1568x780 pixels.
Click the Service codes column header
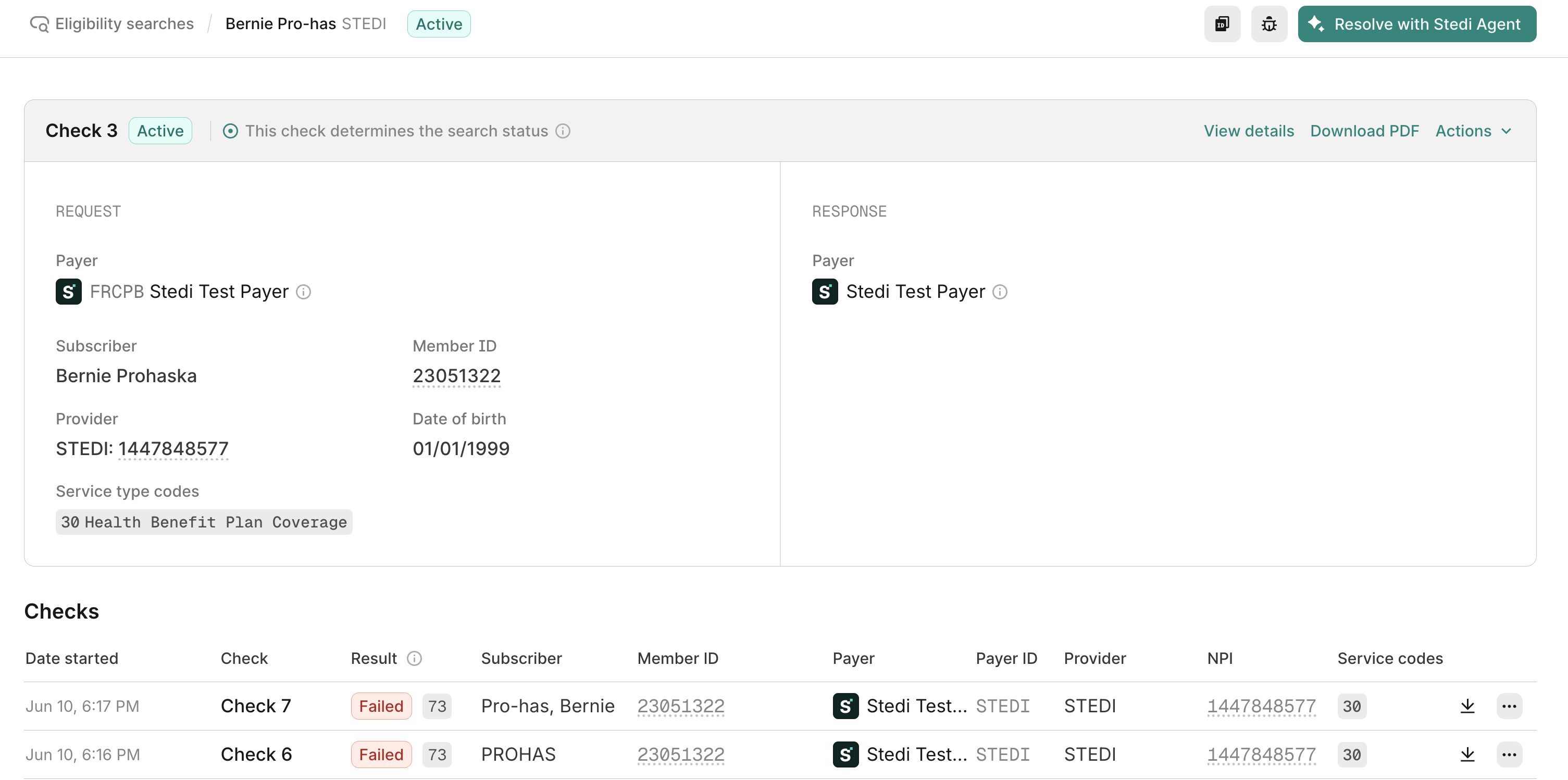coord(1390,658)
